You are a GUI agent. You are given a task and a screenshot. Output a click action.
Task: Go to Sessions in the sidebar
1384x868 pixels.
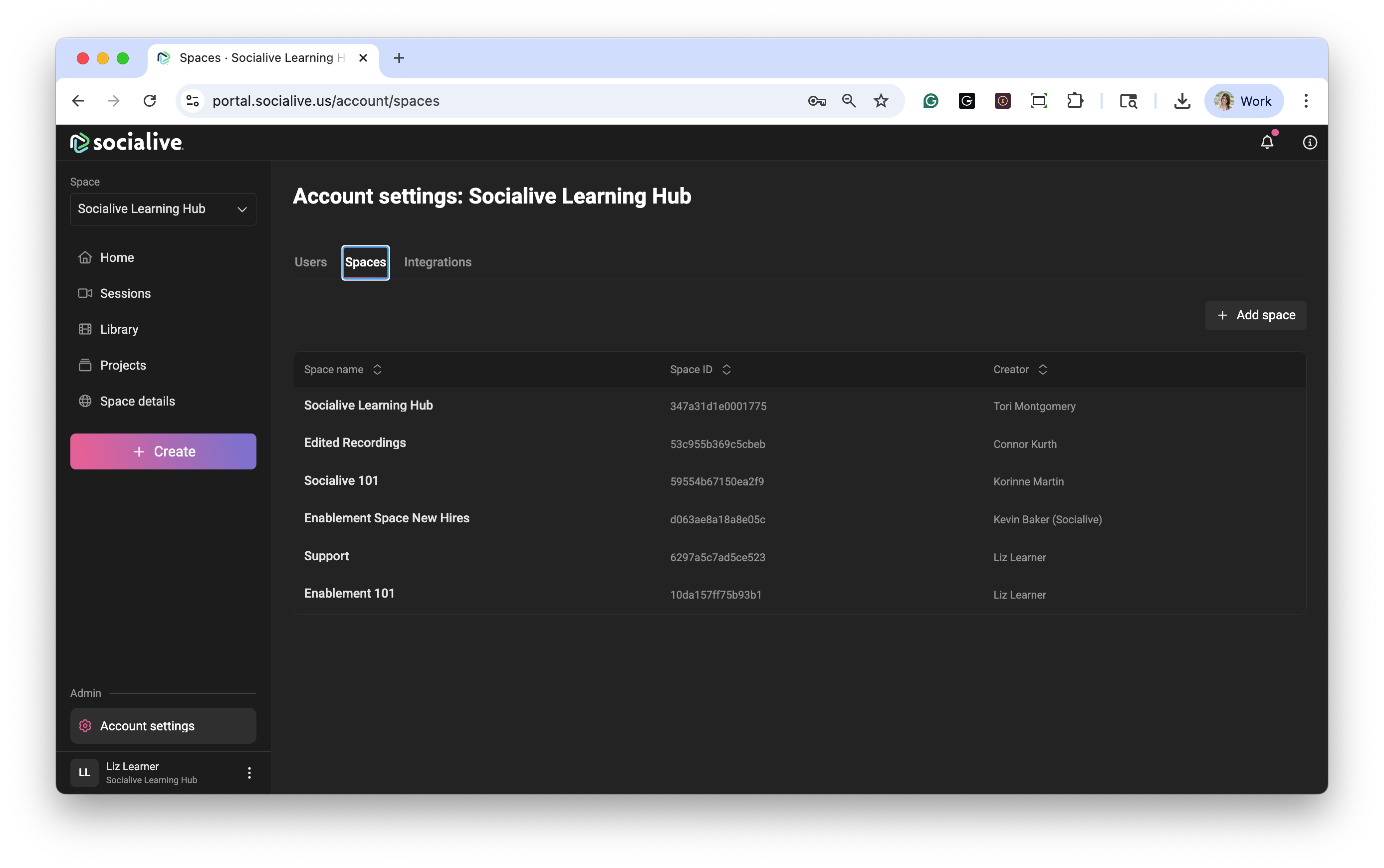pos(125,293)
